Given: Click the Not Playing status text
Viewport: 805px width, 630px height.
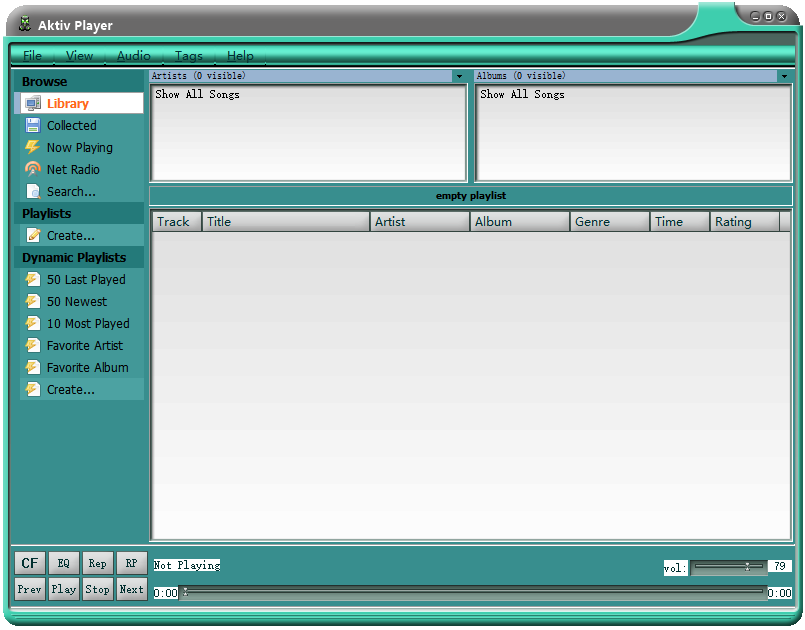Looking at the screenshot, I should coord(187,565).
